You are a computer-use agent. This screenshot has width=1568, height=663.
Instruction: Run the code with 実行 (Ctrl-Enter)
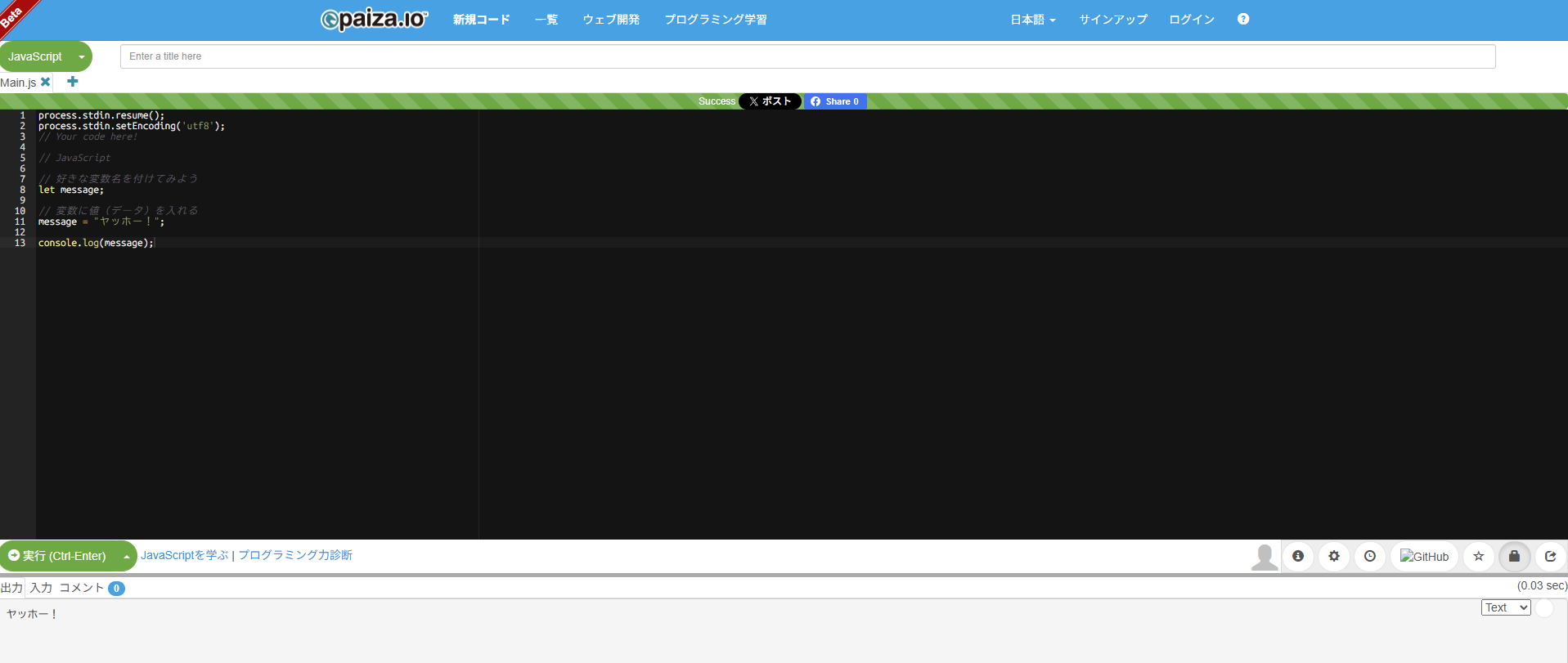pyautogui.click(x=58, y=556)
